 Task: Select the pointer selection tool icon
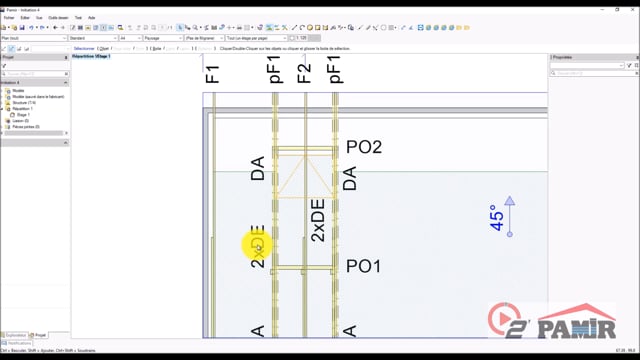point(180,28)
